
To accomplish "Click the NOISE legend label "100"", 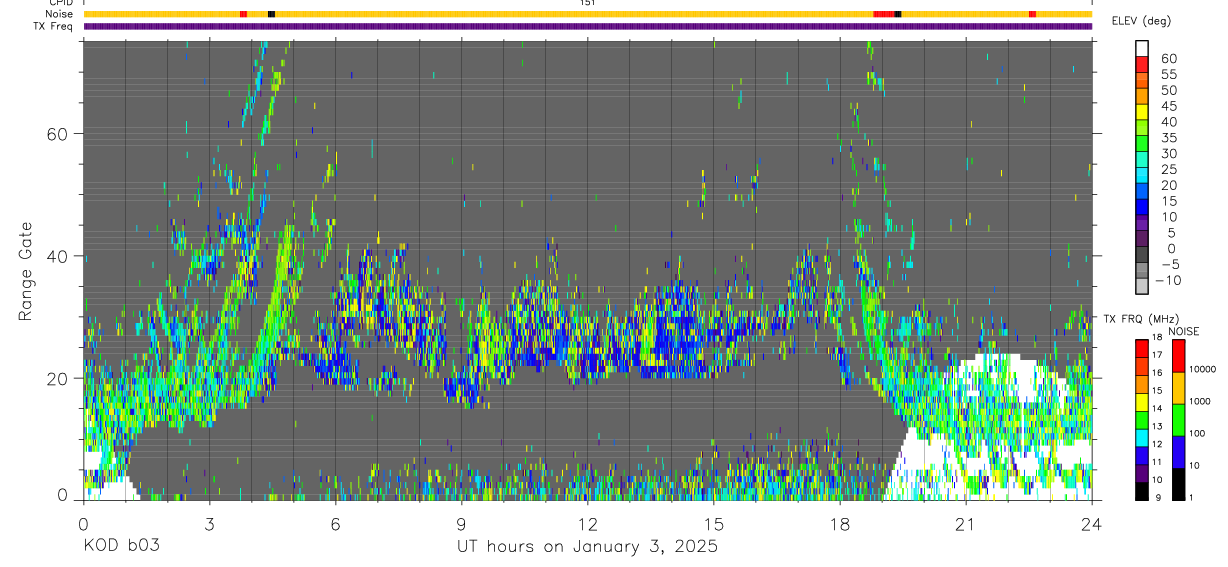I will [1198, 433].
